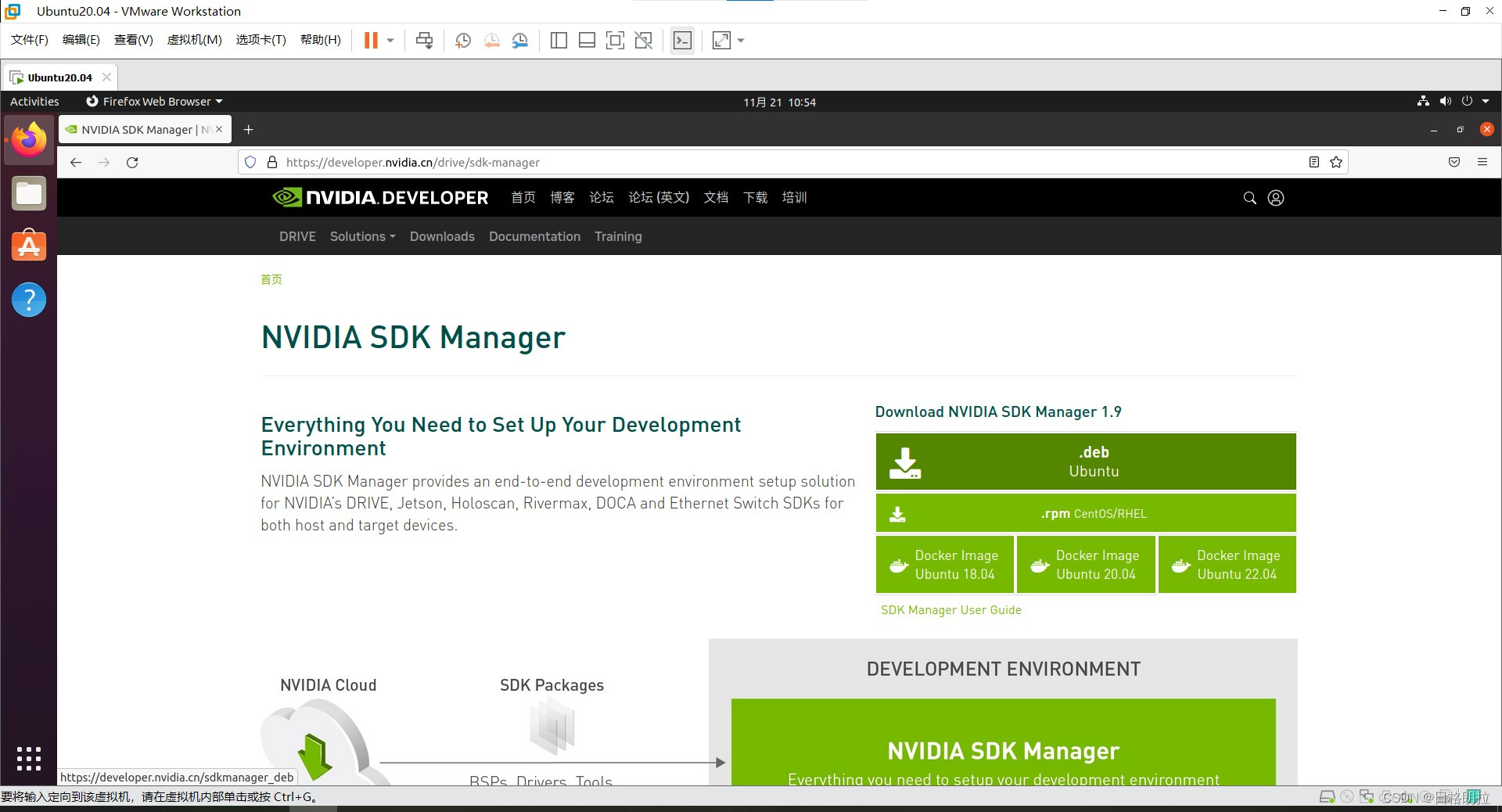
Task: Select the Ubuntu20.04 VM tab
Action: (x=59, y=77)
